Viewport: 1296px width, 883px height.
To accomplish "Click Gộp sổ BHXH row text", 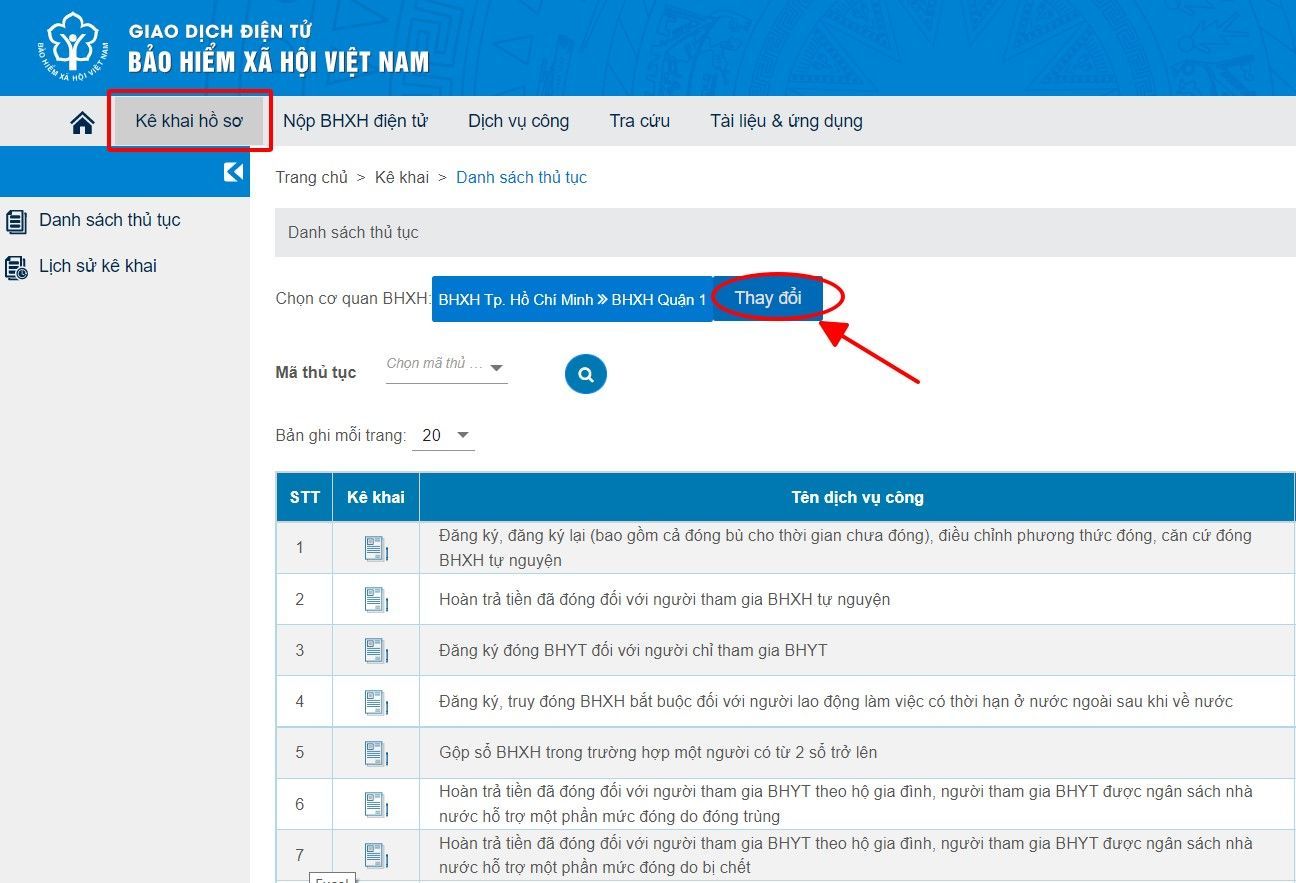I will [x=658, y=753].
